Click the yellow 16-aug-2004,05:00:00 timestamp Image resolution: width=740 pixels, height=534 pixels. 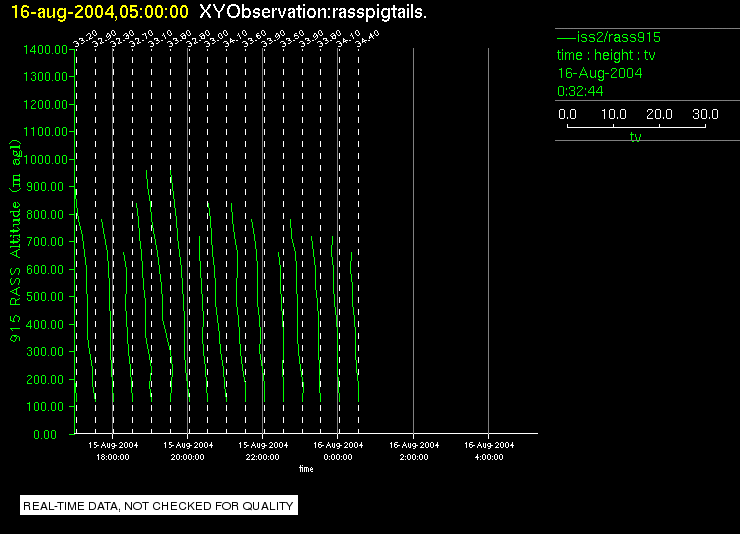click(x=100, y=12)
